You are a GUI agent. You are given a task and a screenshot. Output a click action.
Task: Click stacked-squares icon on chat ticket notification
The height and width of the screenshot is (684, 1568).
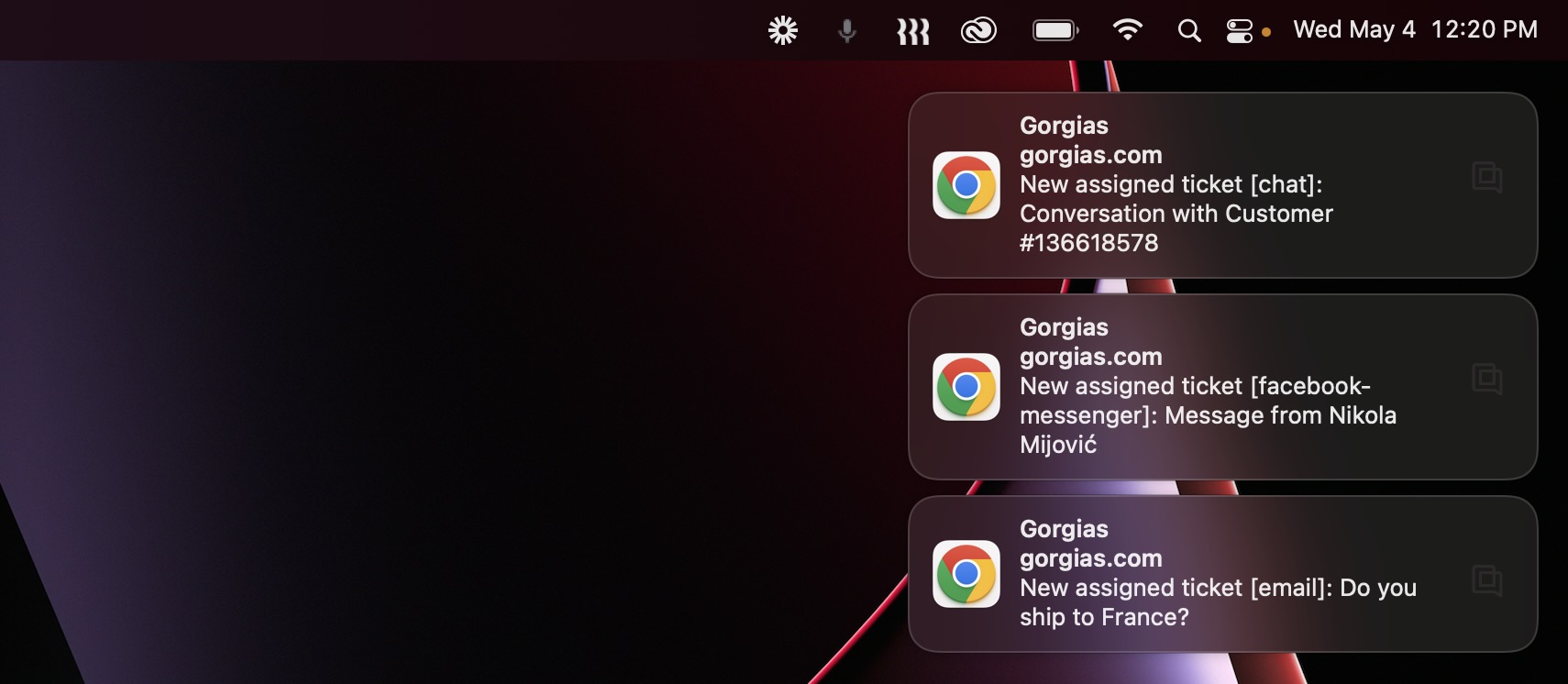tap(1486, 177)
